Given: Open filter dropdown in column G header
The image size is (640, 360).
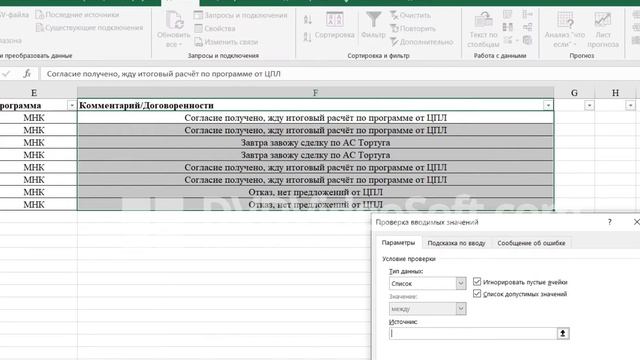Looking at the screenshot, I should click(589, 105).
